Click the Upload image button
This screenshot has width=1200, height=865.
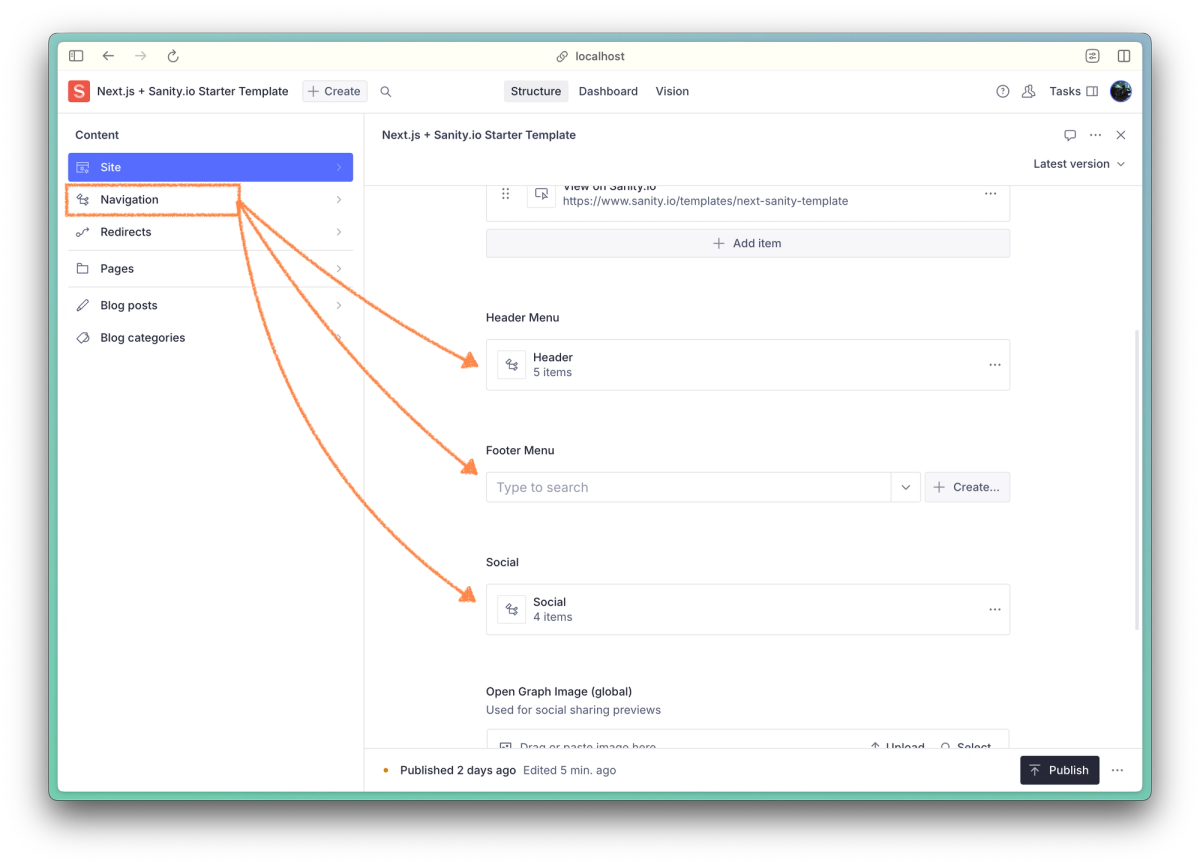pyautogui.click(x=896, y=745)
